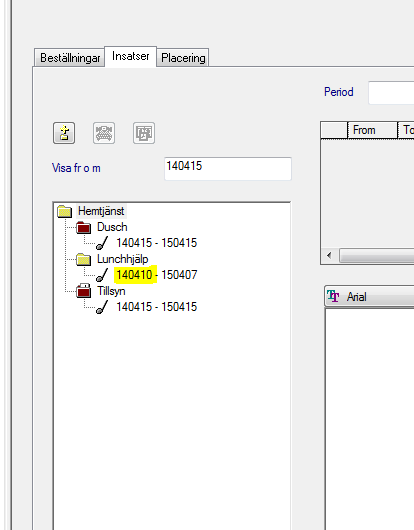
Task: Click the greyed telephone icon button
Action: [x=104, y=133]
